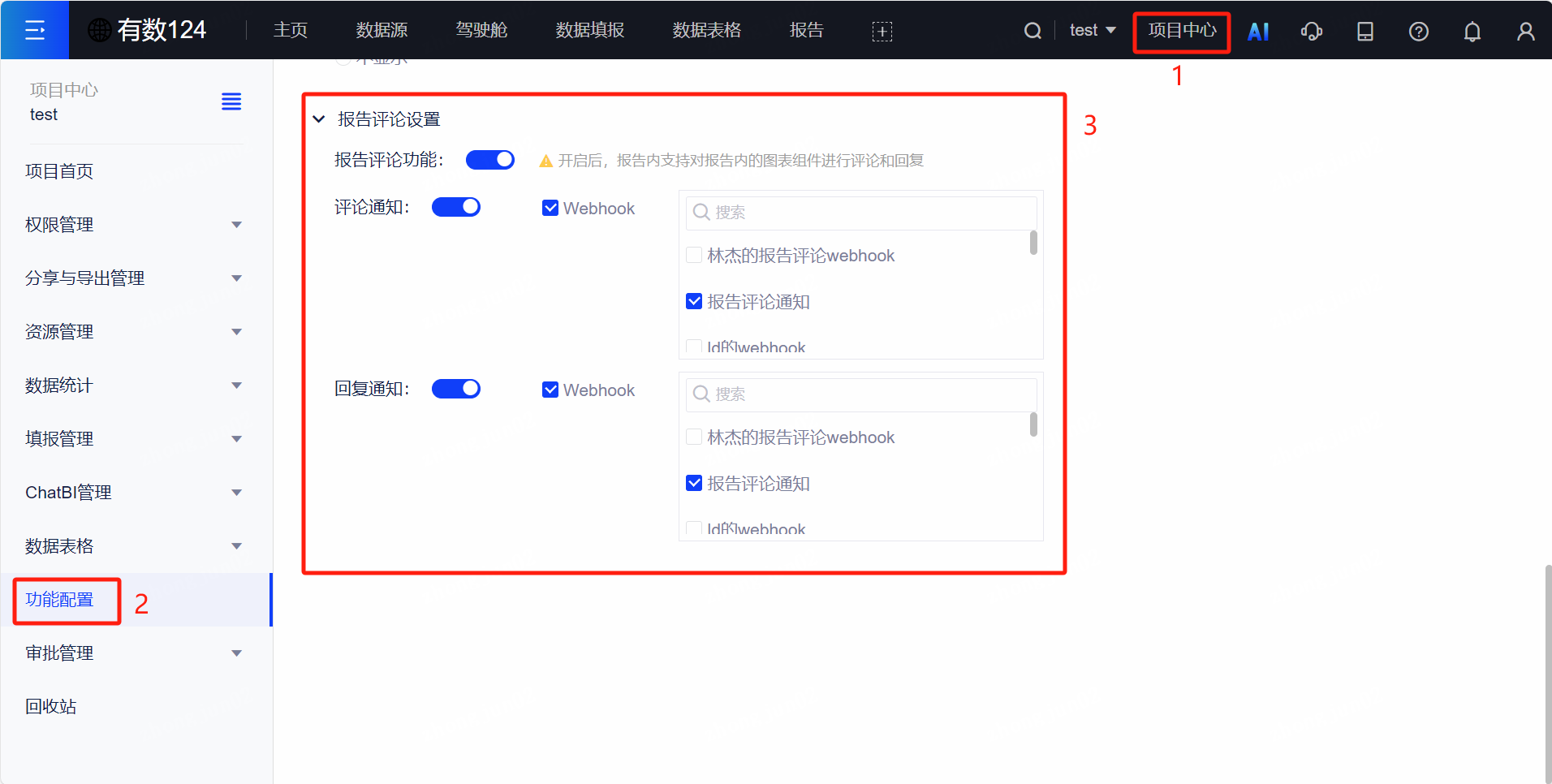The width and height of the screenshot is (1552, 784).
Task: Uncheck the Webhook checkbox beside 回复通知
Action: (550, 390)
